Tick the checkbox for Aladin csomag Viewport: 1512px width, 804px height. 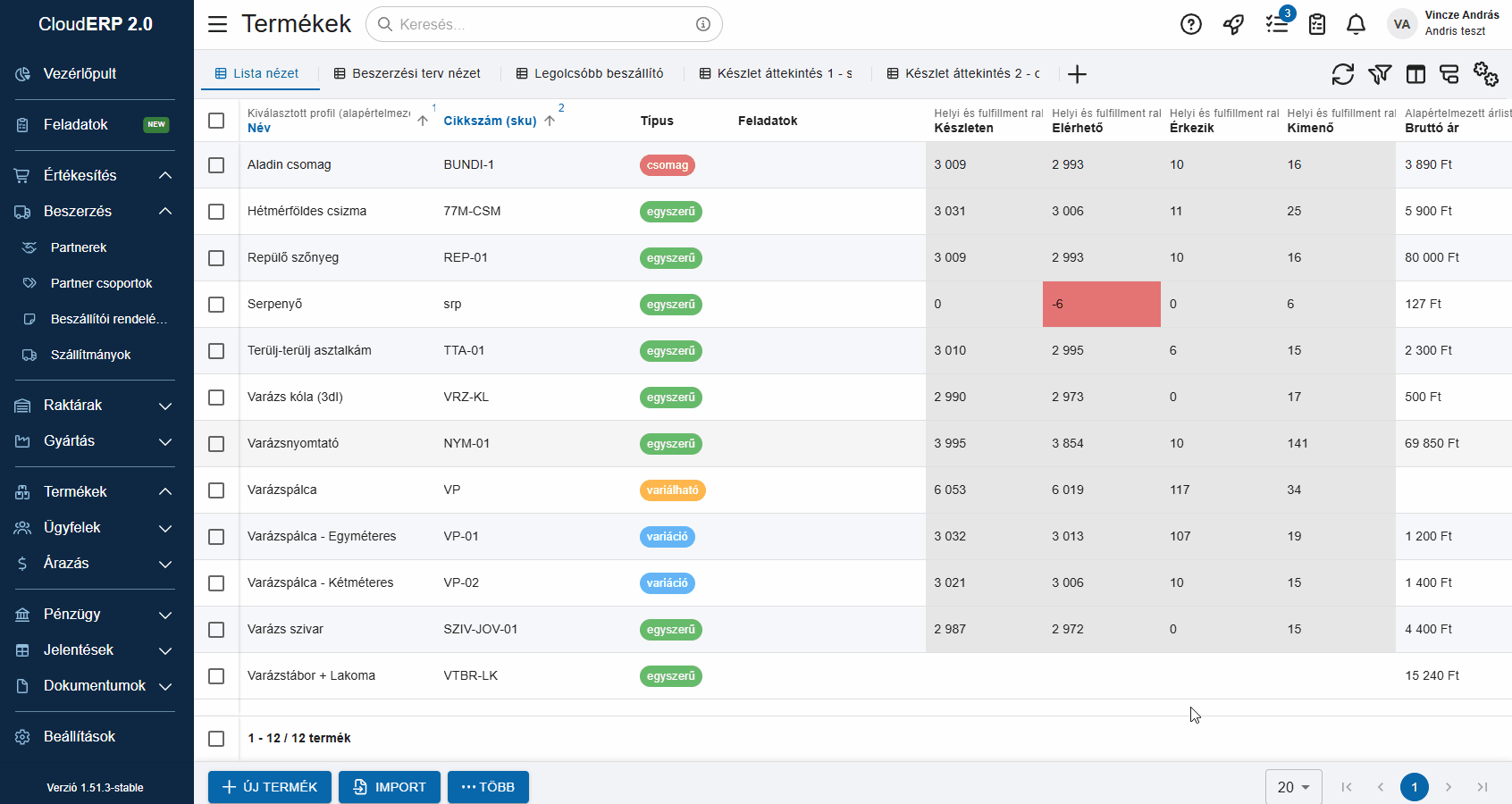click(216, 165)
